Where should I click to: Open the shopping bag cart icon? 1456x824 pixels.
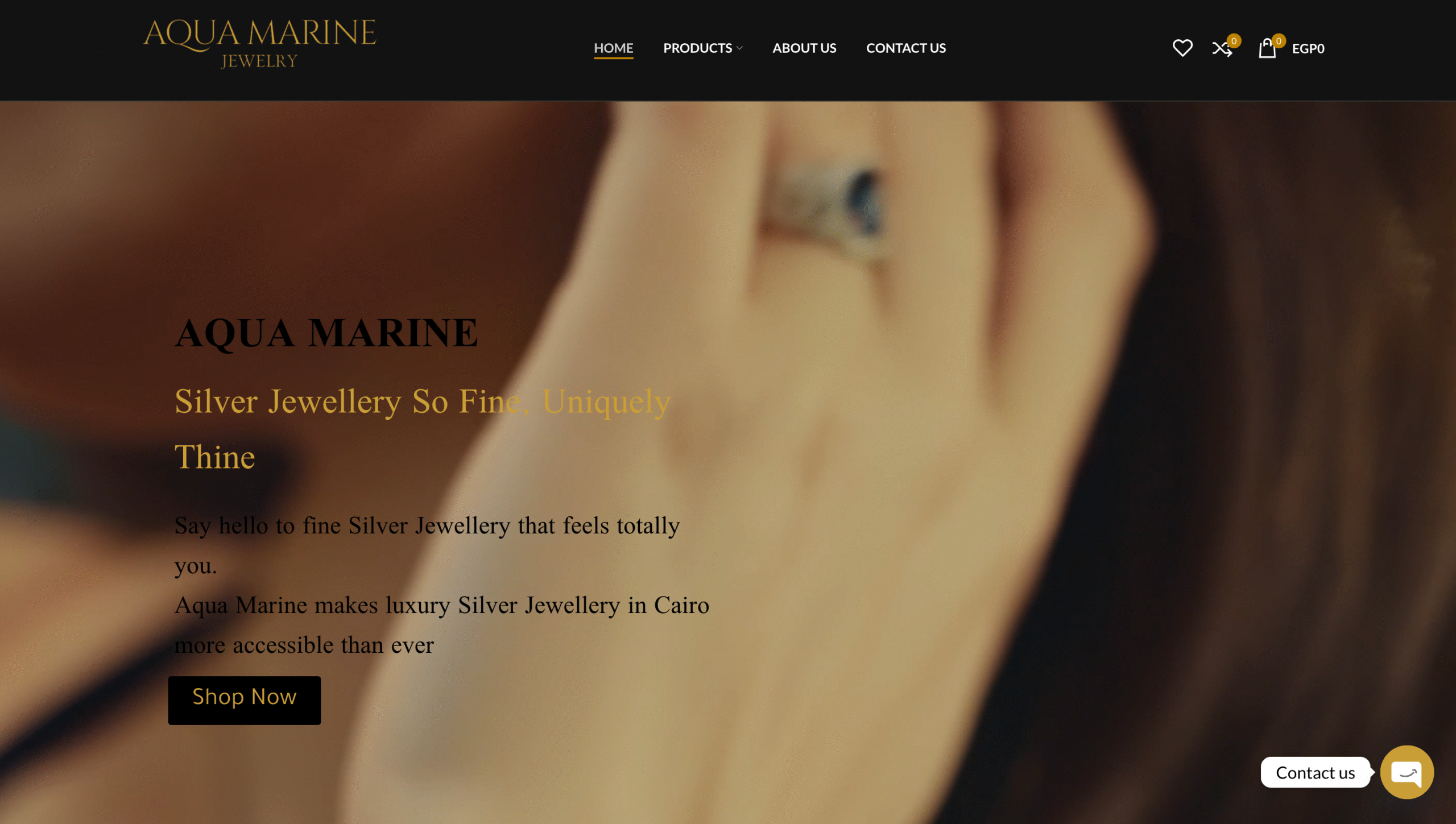tap(1267, 48)
